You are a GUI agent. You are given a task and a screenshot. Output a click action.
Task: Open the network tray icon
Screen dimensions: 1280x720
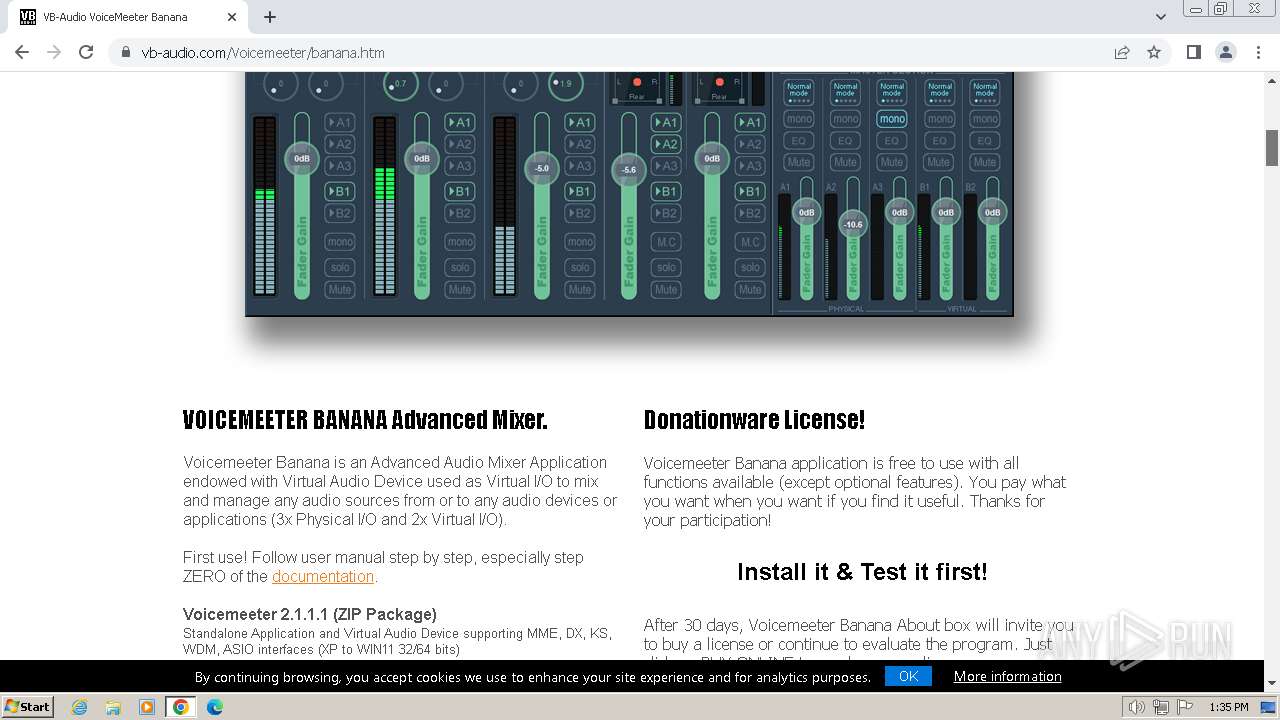1161,707
